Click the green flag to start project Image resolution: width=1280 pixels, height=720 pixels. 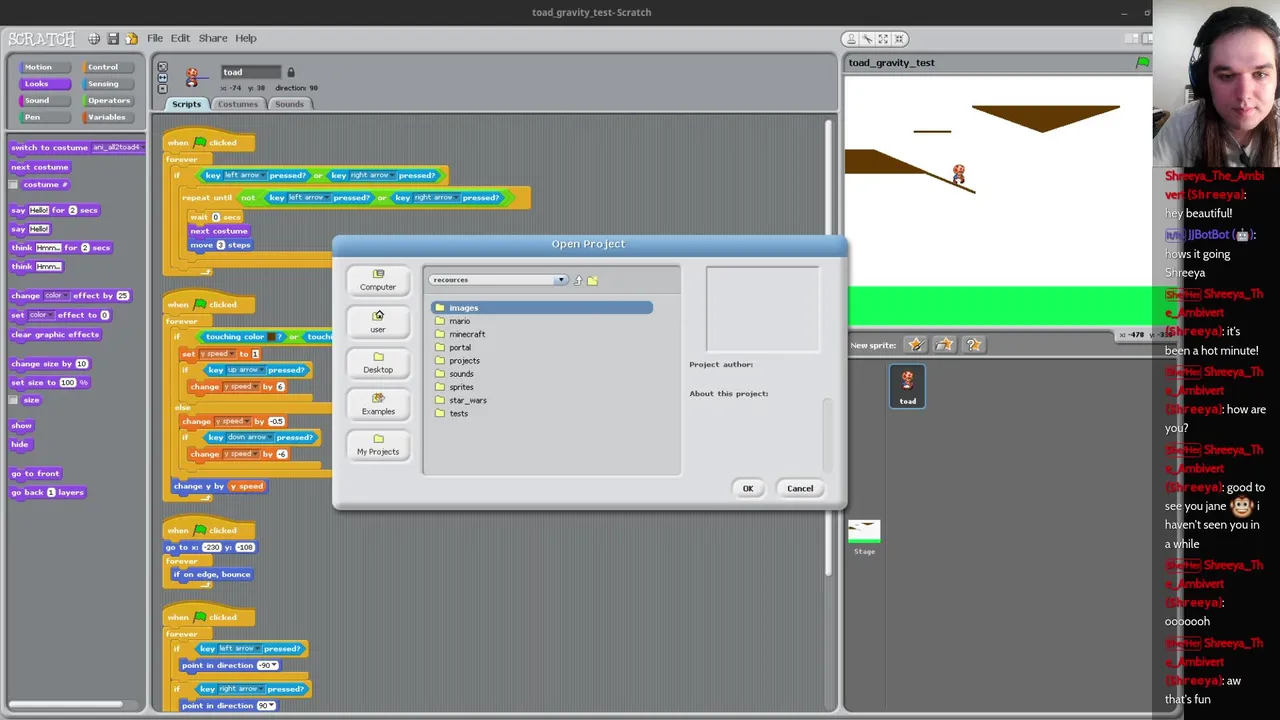[x=1143, y=62]
